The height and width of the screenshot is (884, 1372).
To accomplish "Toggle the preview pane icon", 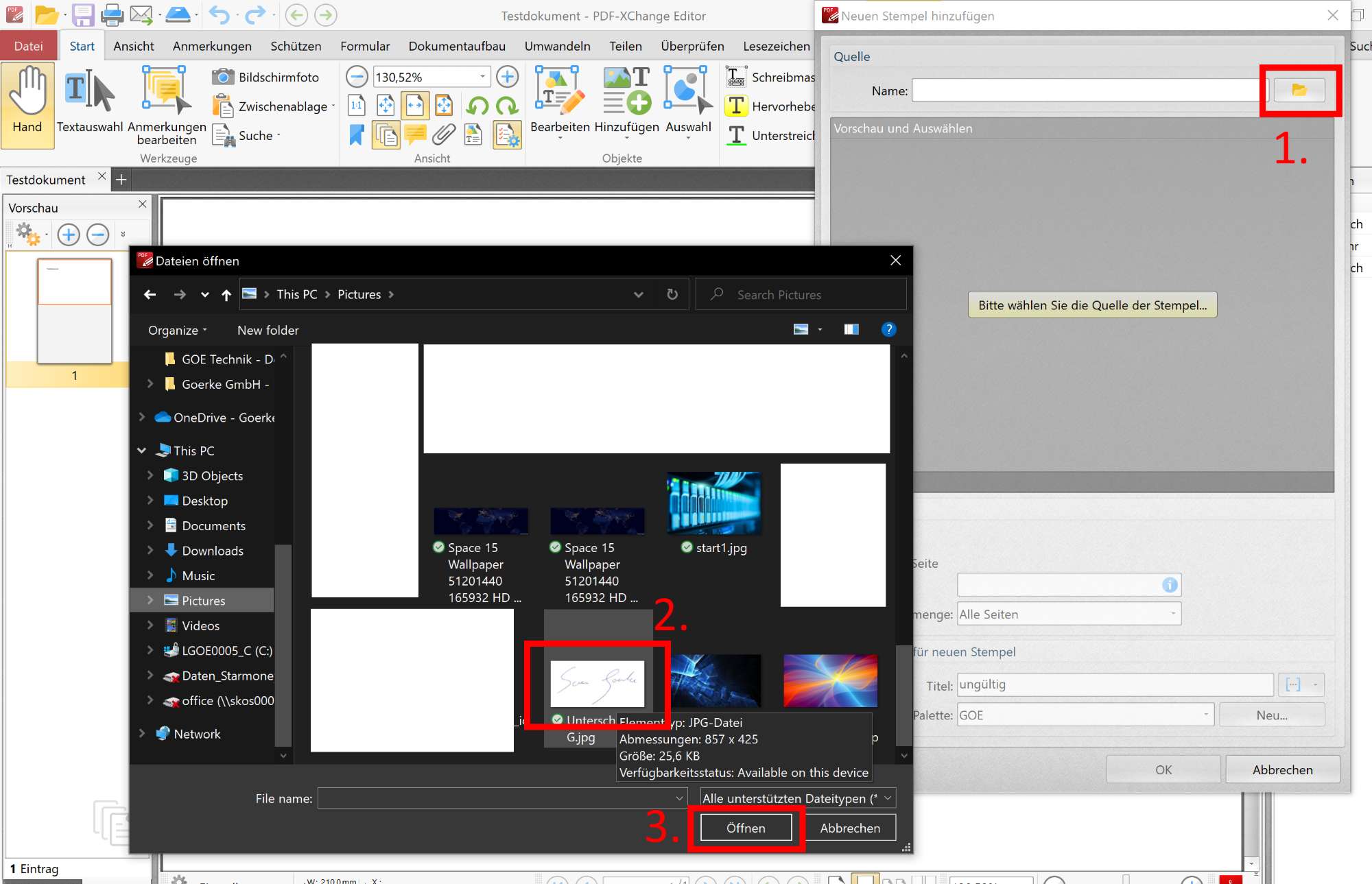I will [x=851, y=330].
